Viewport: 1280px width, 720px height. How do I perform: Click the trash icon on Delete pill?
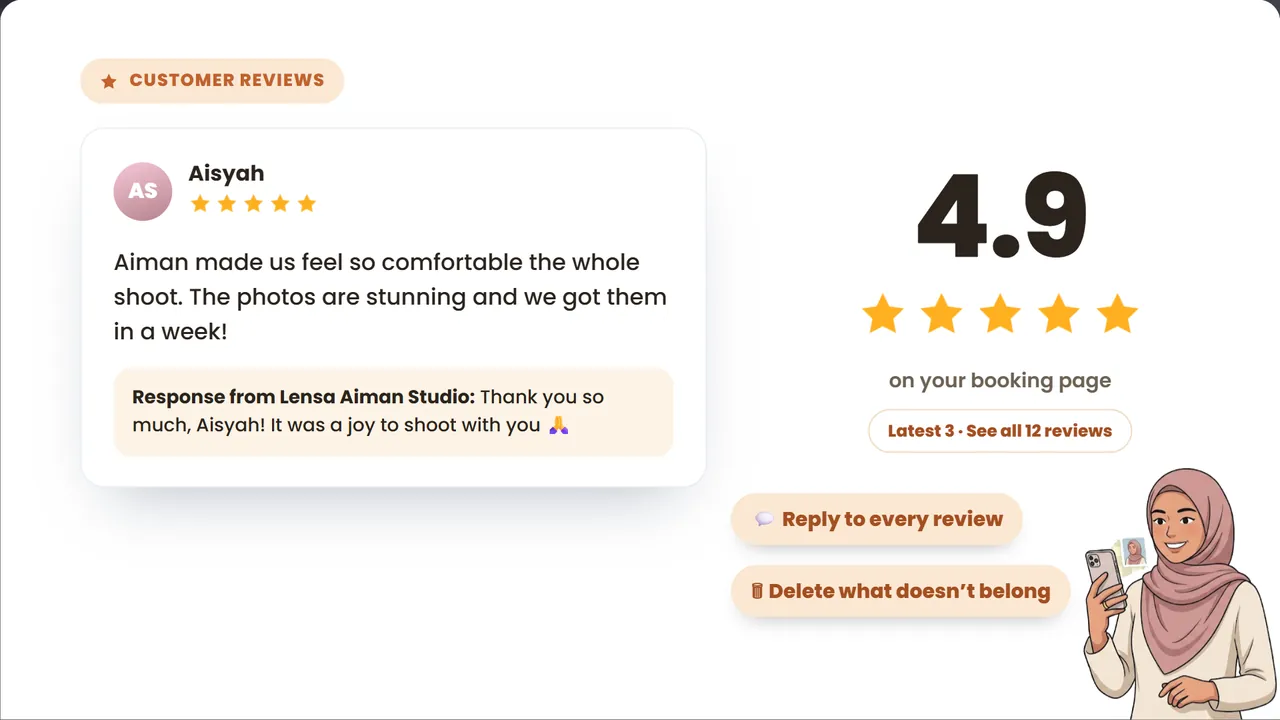(757, 591)
